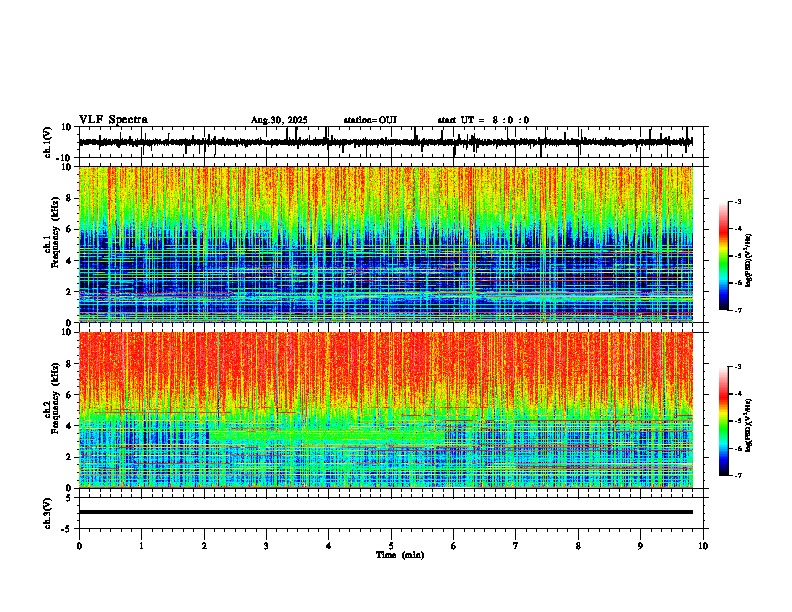792x612 pixels.
Task: Click time axis tick label '7'
Action: coord(516,546)
